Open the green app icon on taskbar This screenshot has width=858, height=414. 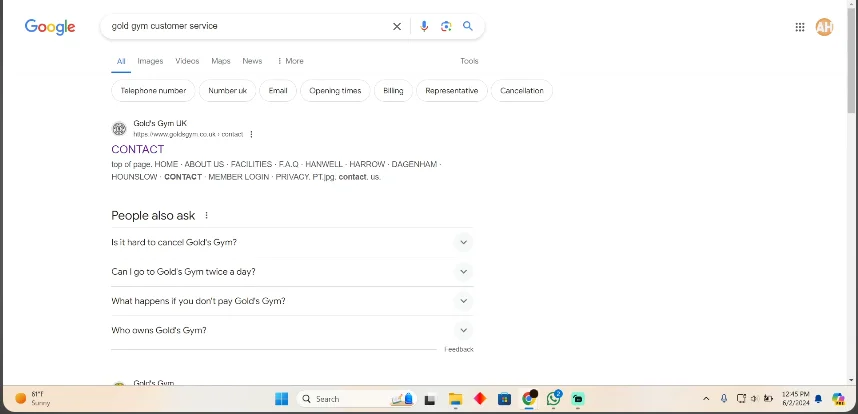(x=578, y=399)
